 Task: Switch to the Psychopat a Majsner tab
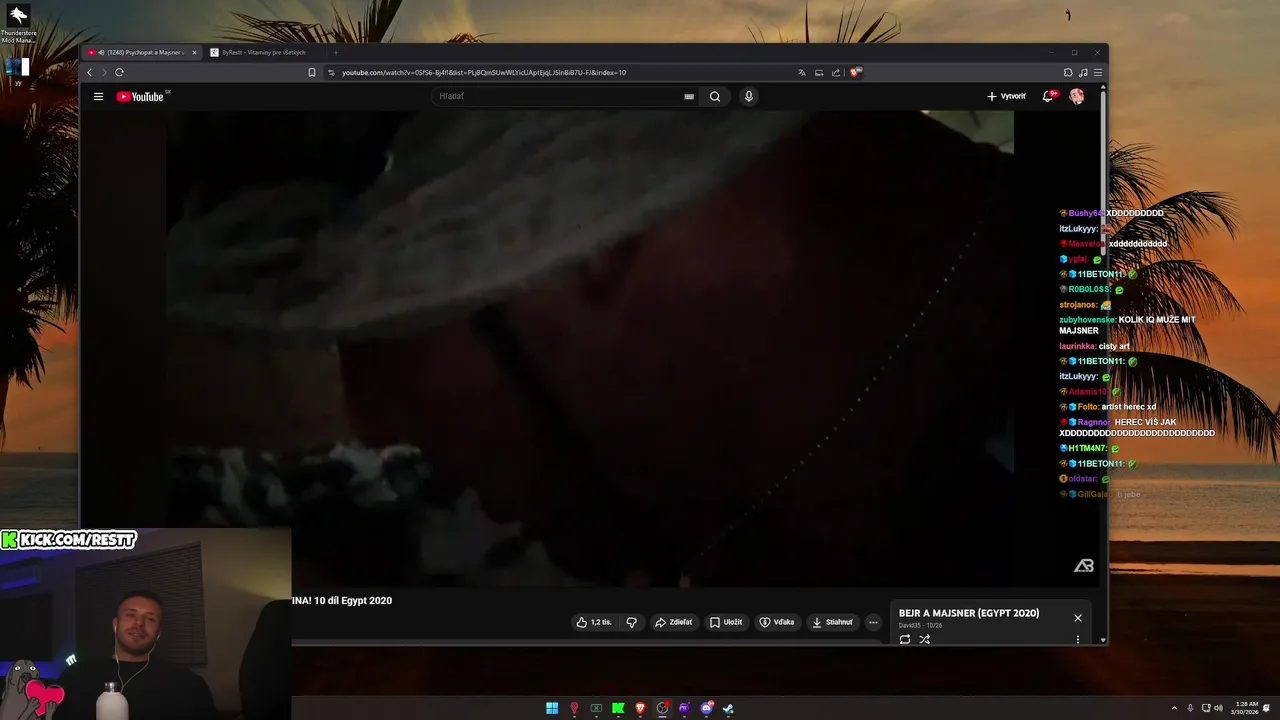pos(142,52)
